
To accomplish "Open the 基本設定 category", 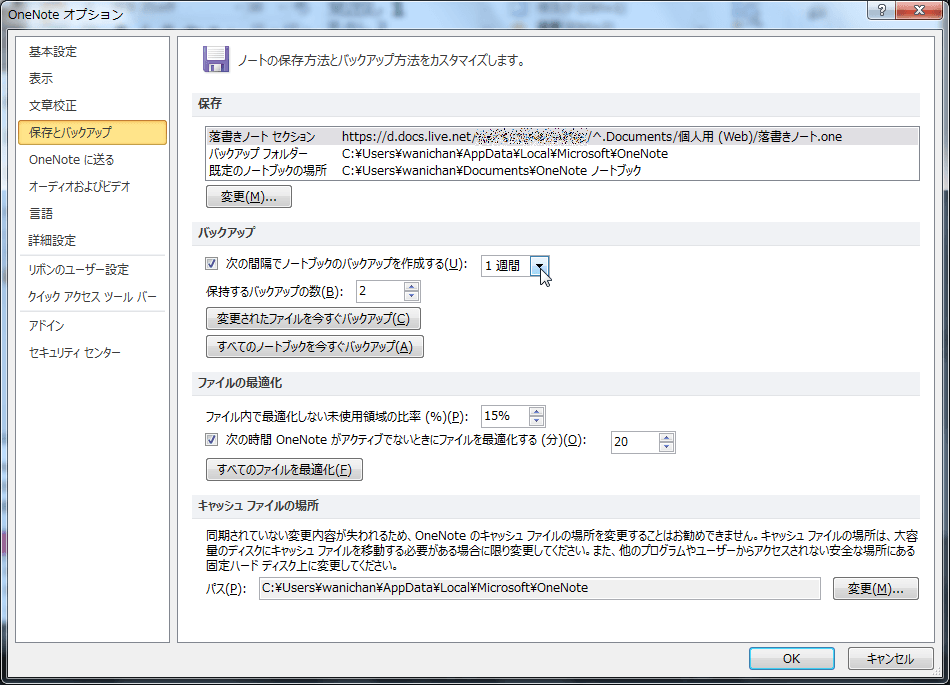I will coord(92,52).
